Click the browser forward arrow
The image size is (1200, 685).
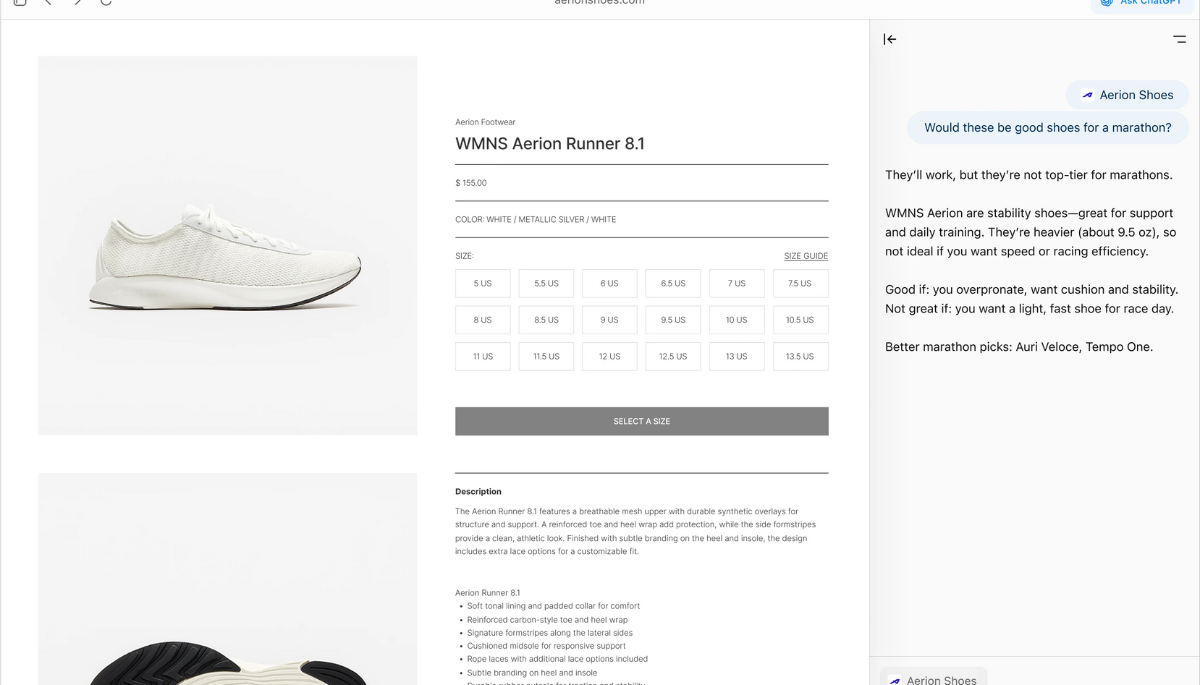click(78, 3)
